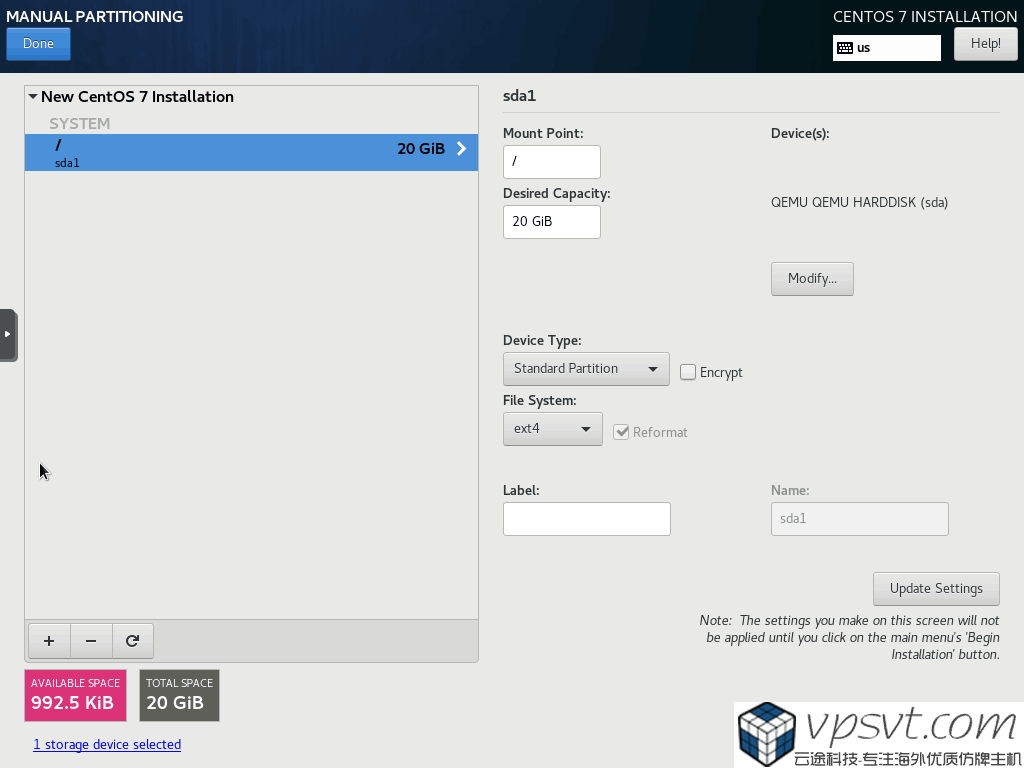Click the cube logo at bottom right

pyautogui.click(x=766, y=733)
